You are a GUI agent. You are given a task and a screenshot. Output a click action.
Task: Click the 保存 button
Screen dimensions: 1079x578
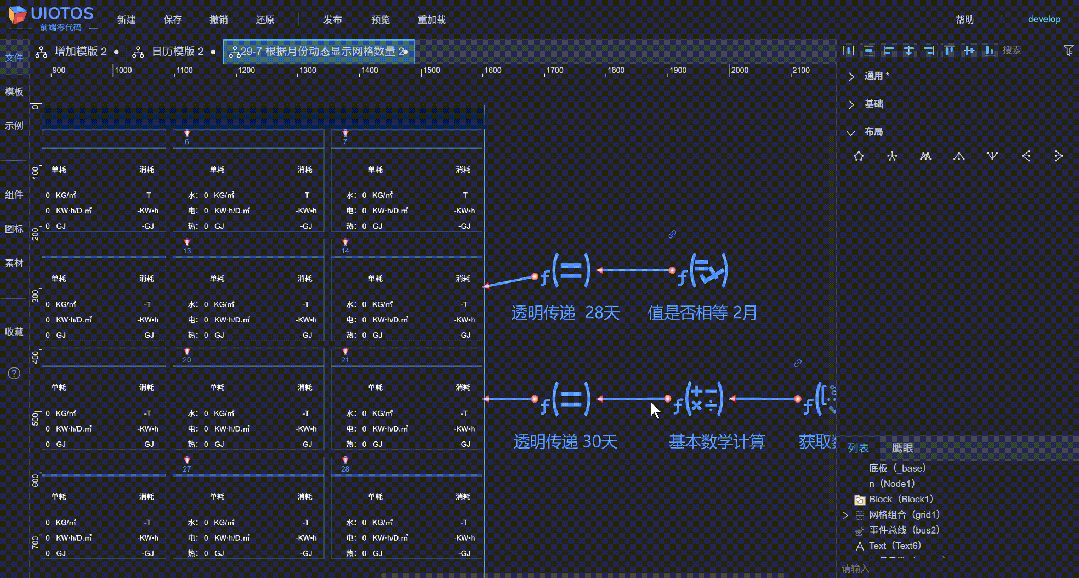coord(173,20)
